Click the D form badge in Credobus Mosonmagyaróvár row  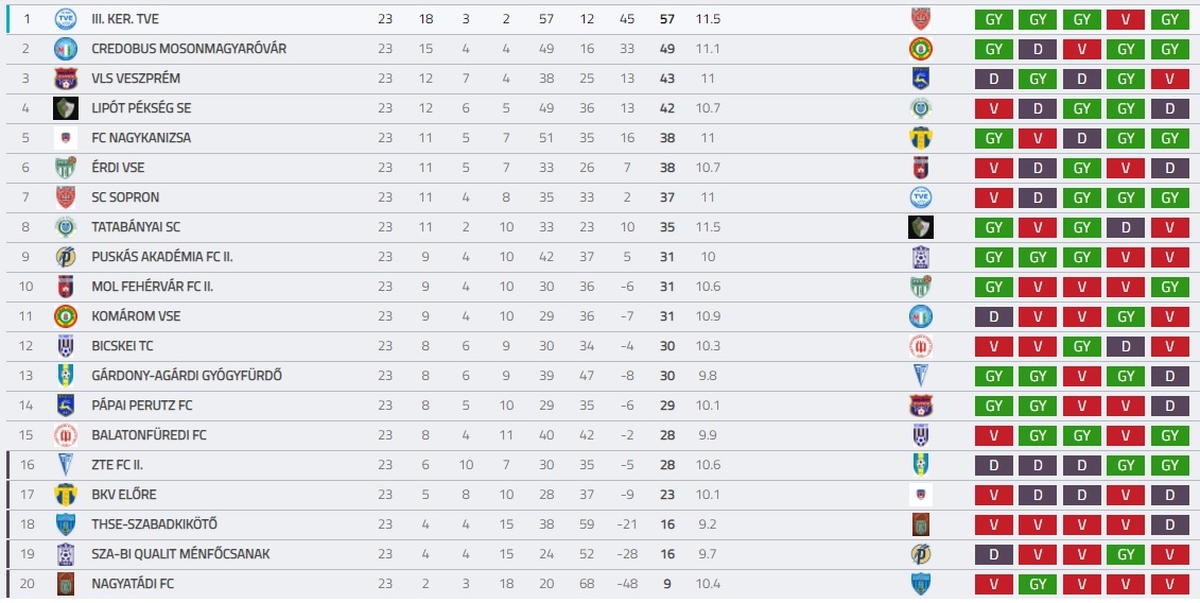click(1037, 49)
